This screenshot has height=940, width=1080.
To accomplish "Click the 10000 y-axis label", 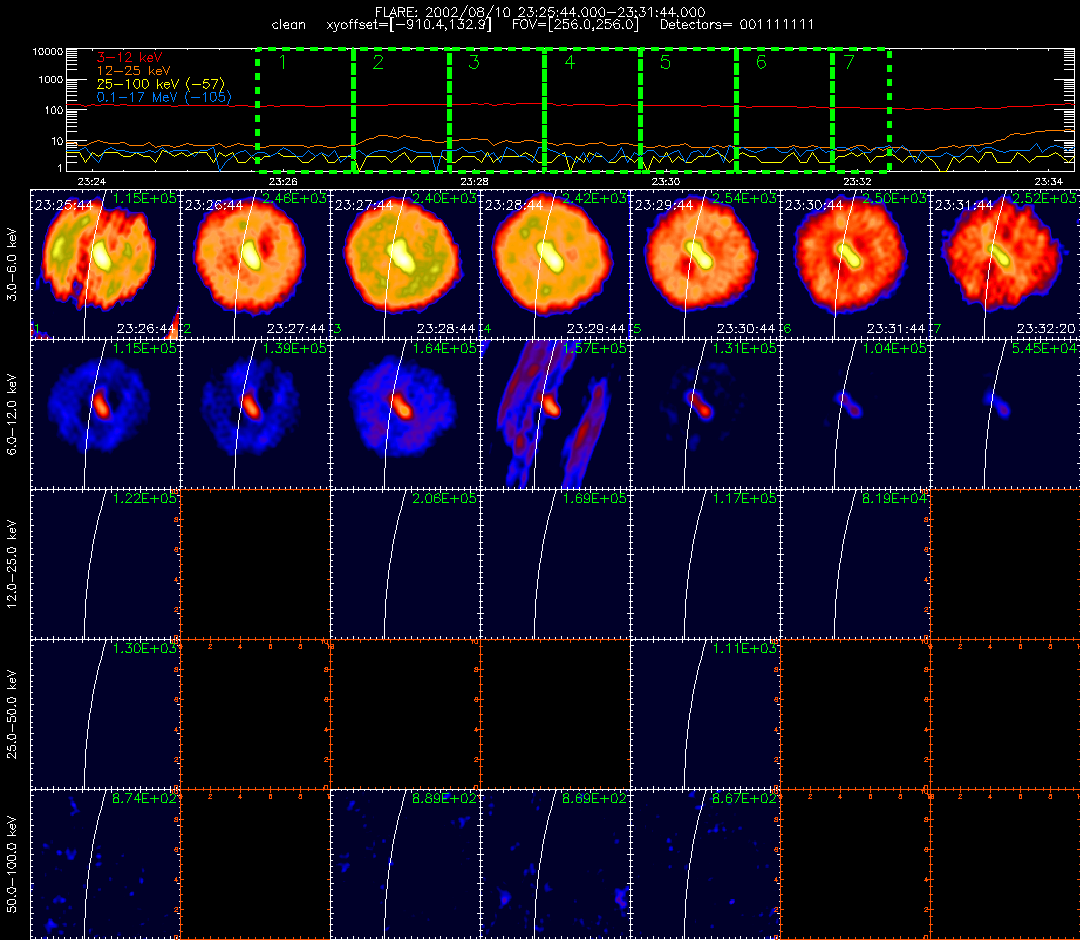I will pos(48,52).
